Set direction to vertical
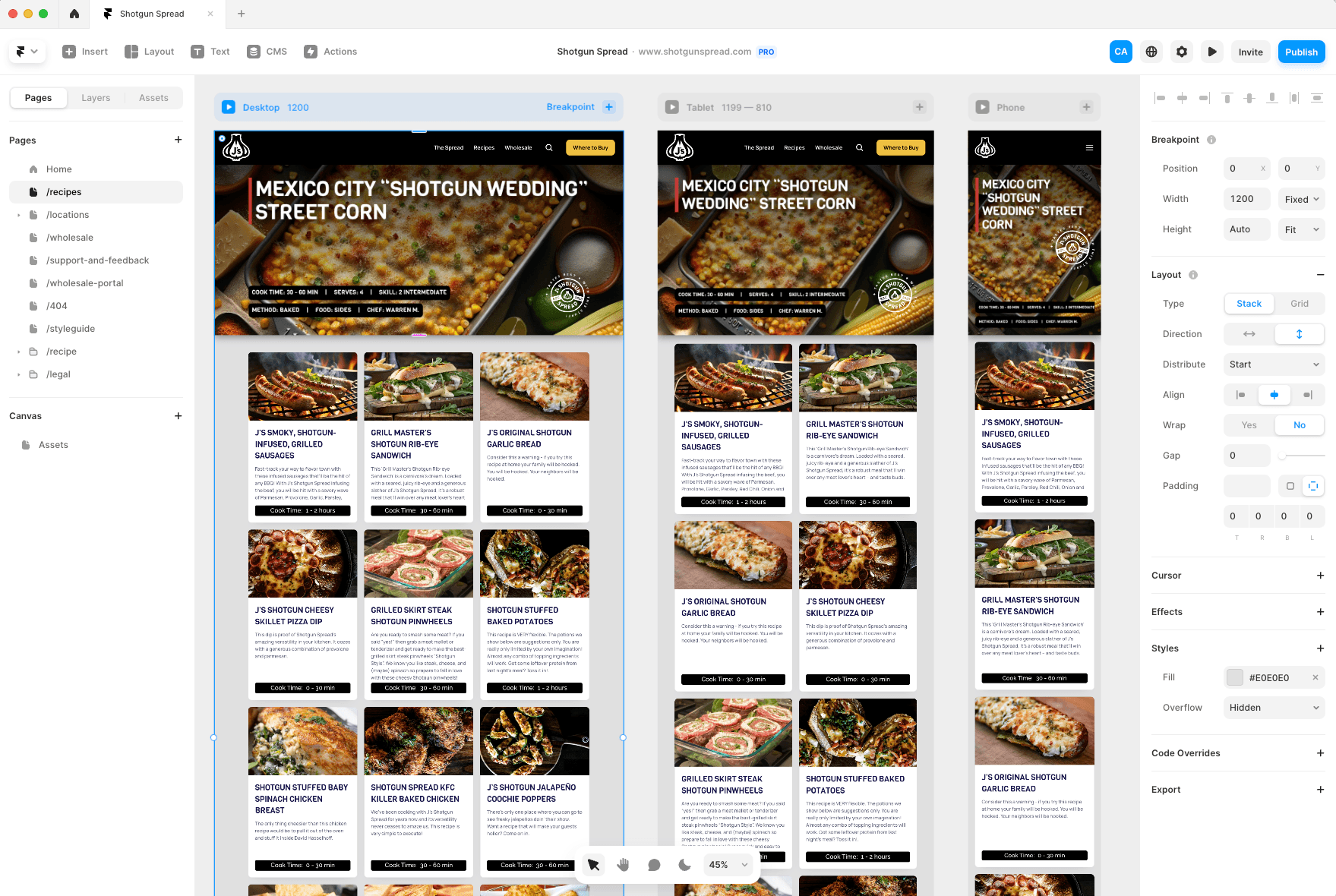The width and height of the screenshot is (1336, 896). 1299,334
